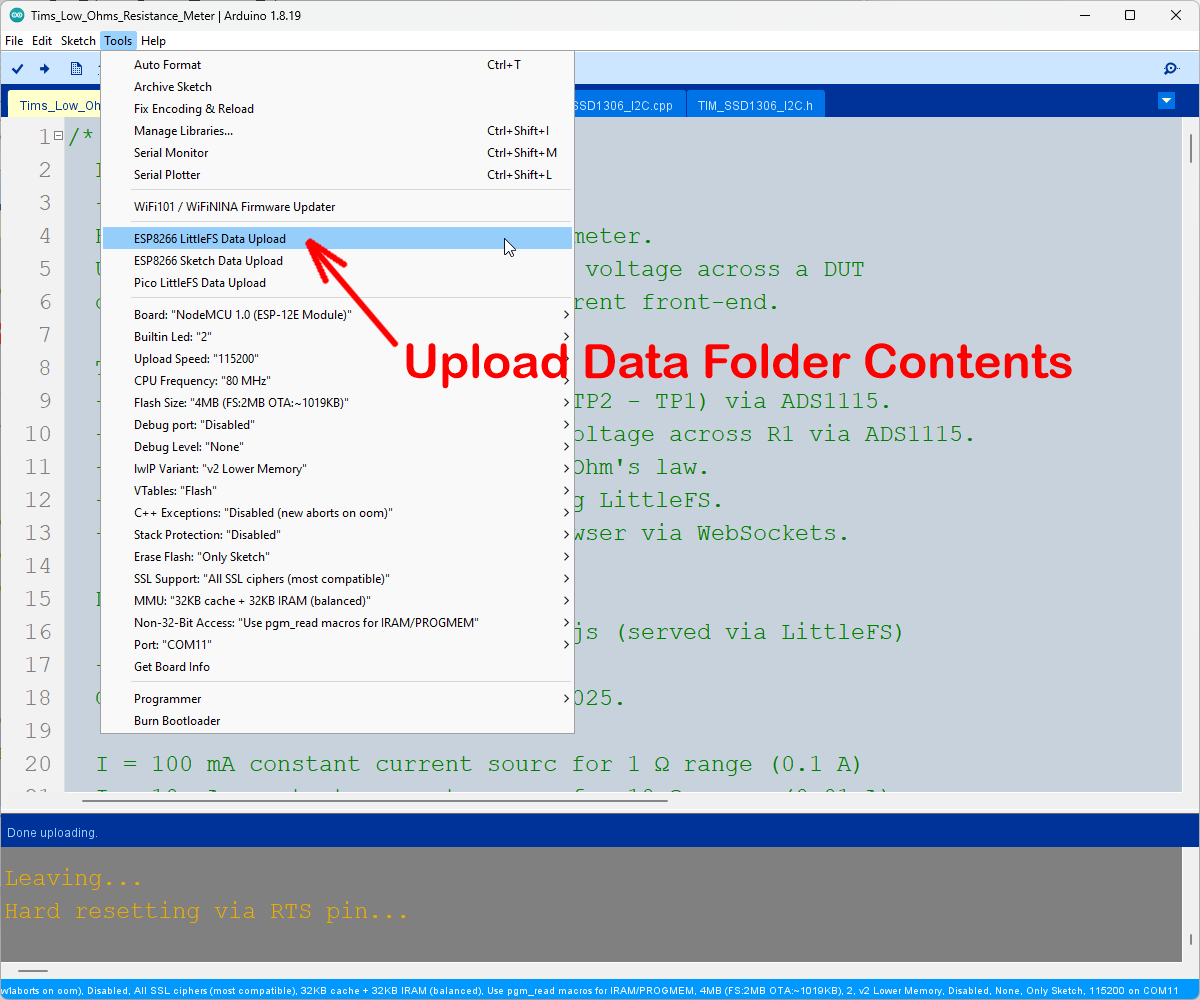Select Auto Format menu entry

click(339, 65)
